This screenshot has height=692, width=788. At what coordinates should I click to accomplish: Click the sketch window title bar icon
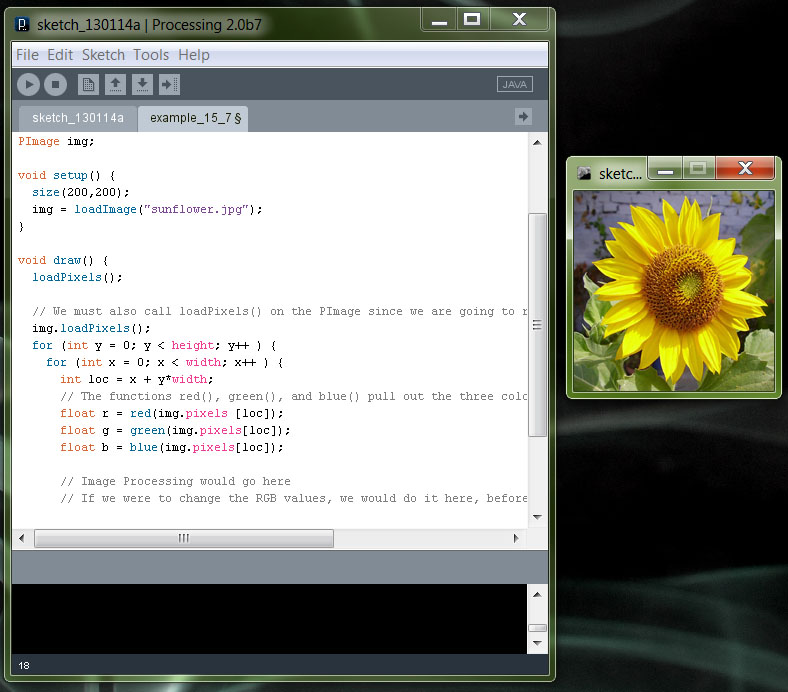[584, 173]
